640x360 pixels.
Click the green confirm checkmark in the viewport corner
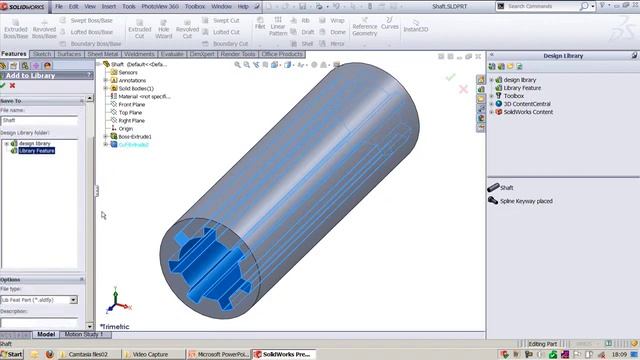click(x=451, y=77)
